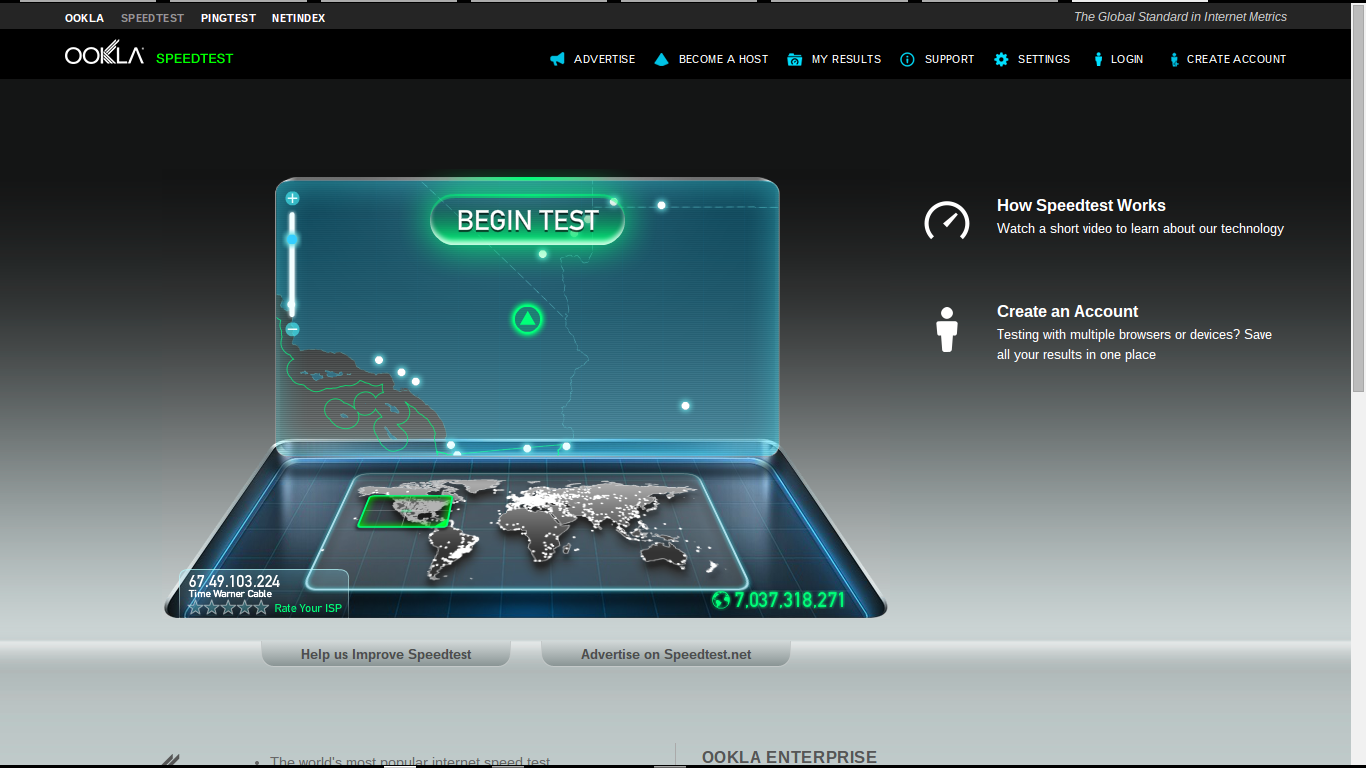Open My Results camera icon
The height and width of the screenshot is (768, 1366).
click(x=794, y=59)
